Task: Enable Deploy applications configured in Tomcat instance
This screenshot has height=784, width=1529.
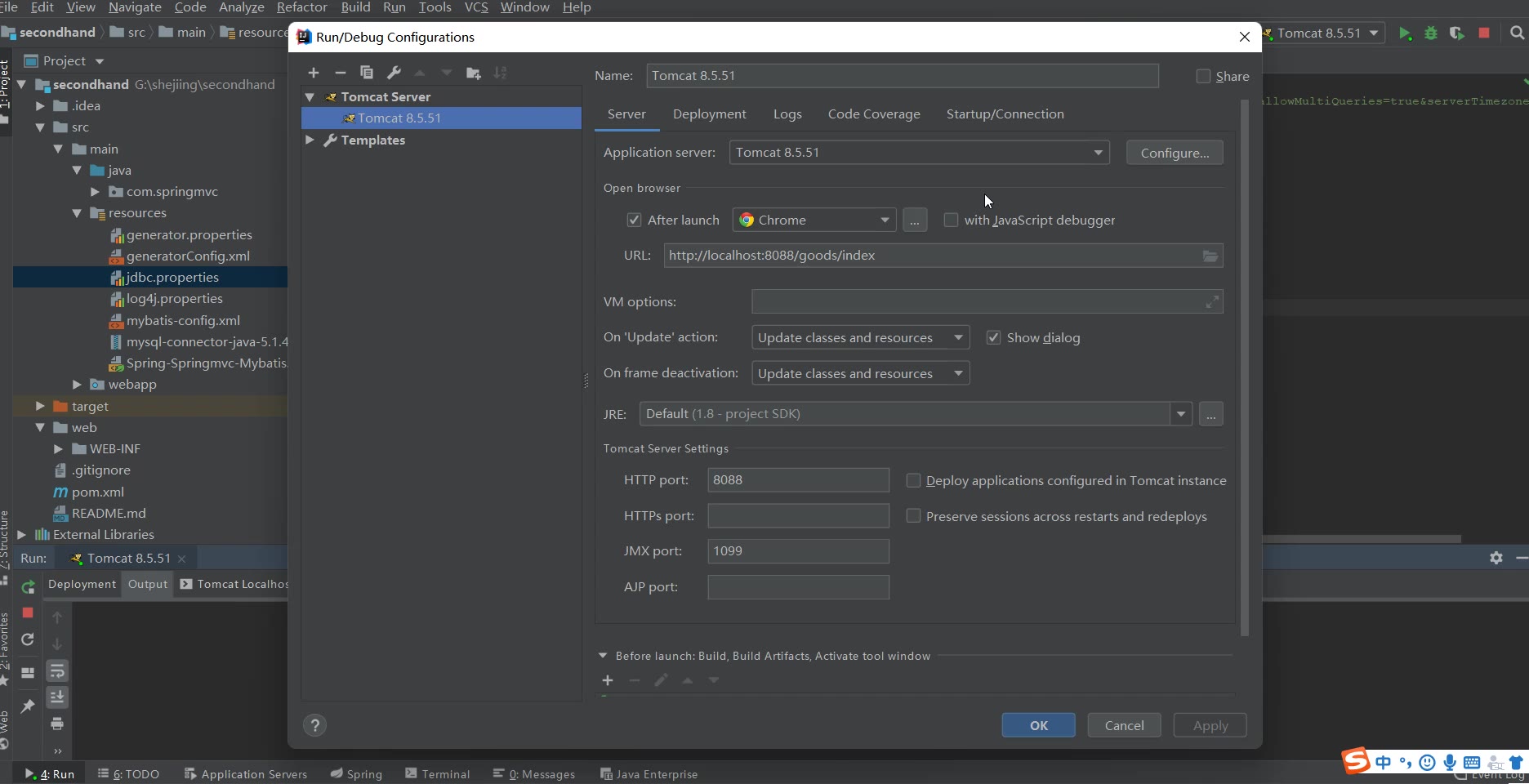Action: pos(913,480)
